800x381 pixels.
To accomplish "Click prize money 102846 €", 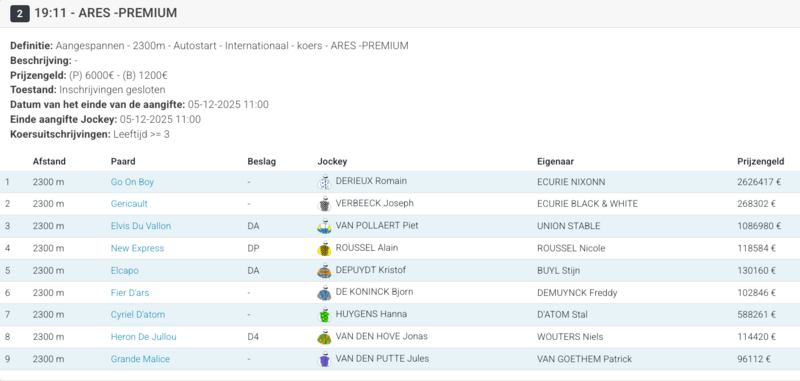I will pos(756,293).
